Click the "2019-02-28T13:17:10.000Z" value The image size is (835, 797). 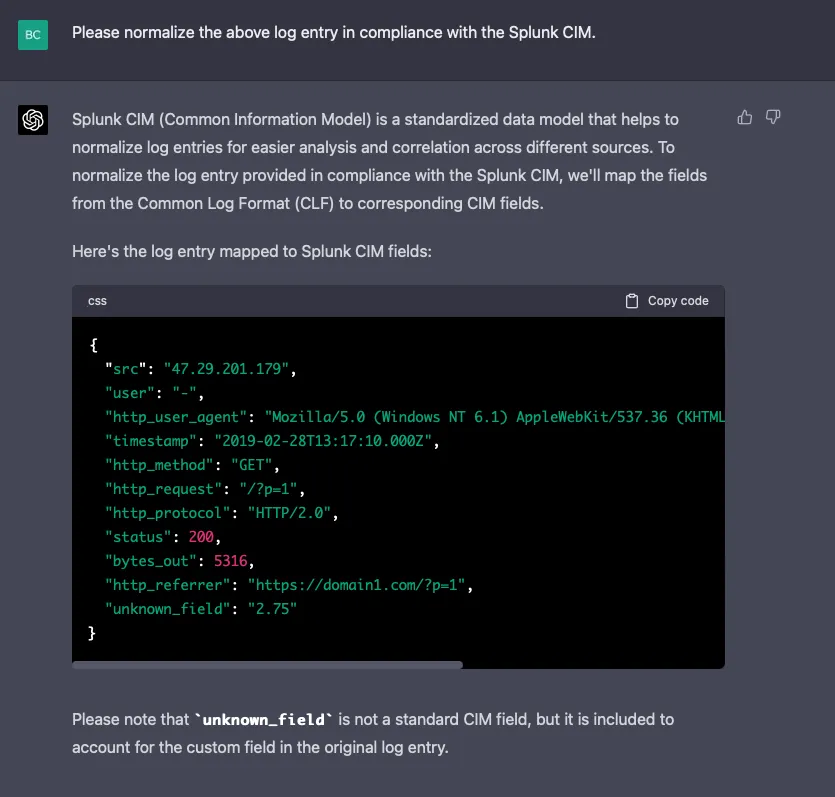[x=323, y=441]
